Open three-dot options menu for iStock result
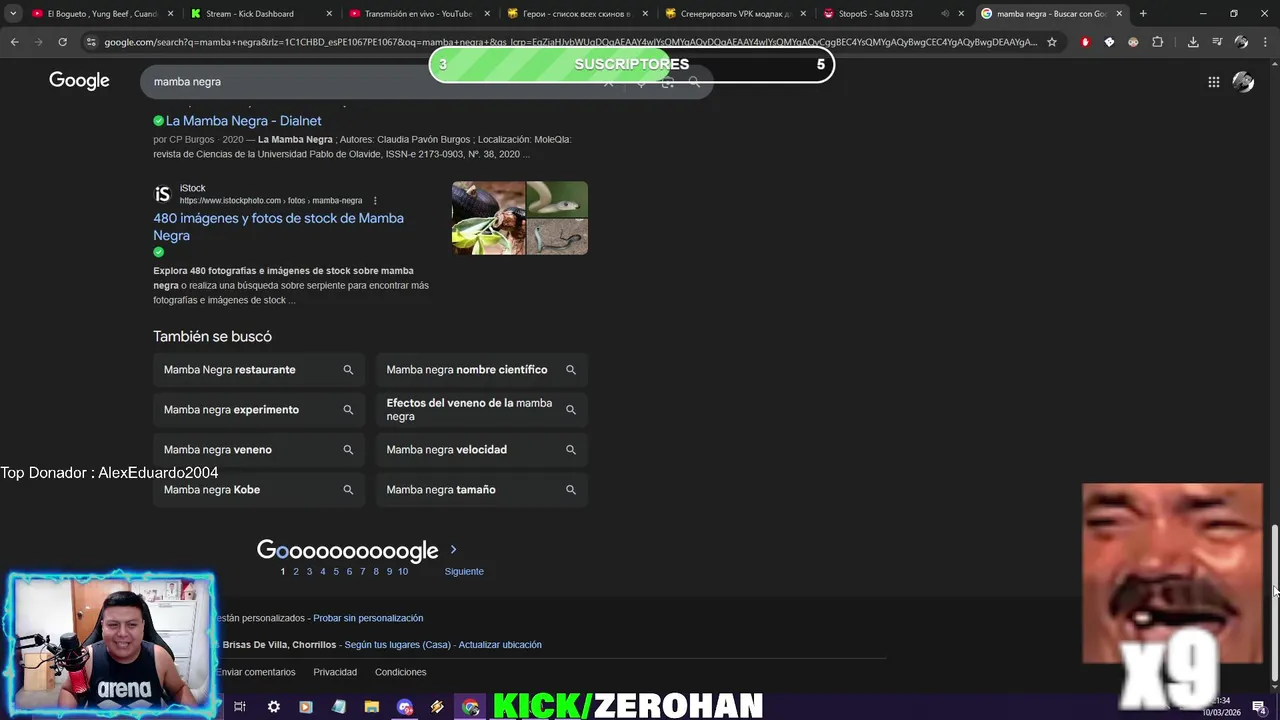Screen dimensions: 1280x720 pyautogui.click(x=375, y=201)
